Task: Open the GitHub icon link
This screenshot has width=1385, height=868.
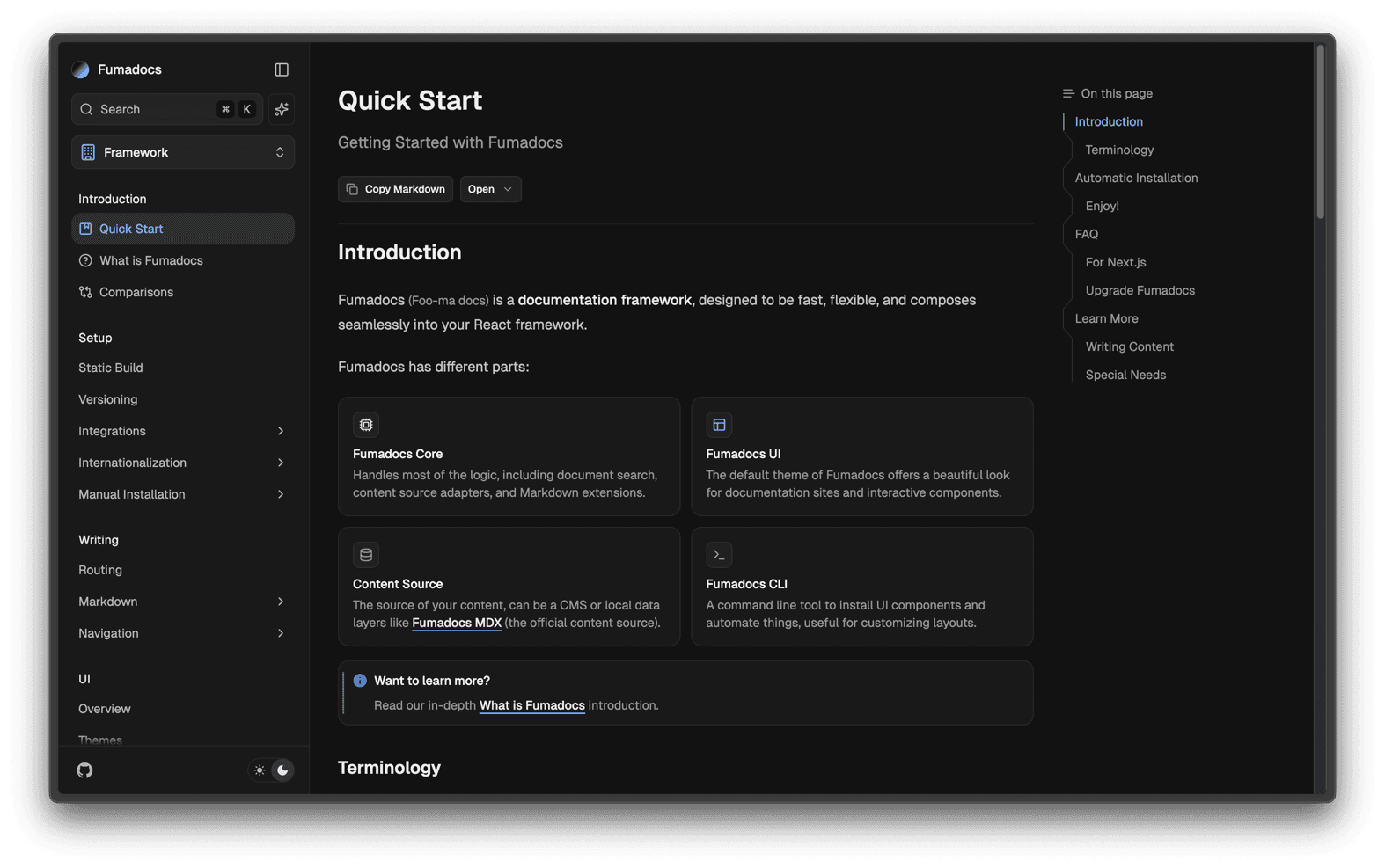Action: [84, 770]
